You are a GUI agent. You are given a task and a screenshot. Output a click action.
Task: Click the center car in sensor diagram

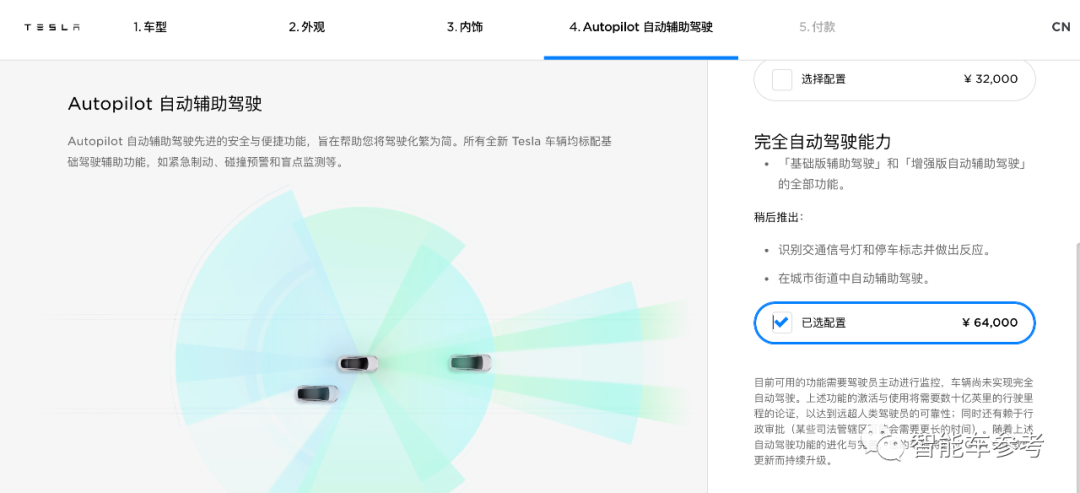358,364
